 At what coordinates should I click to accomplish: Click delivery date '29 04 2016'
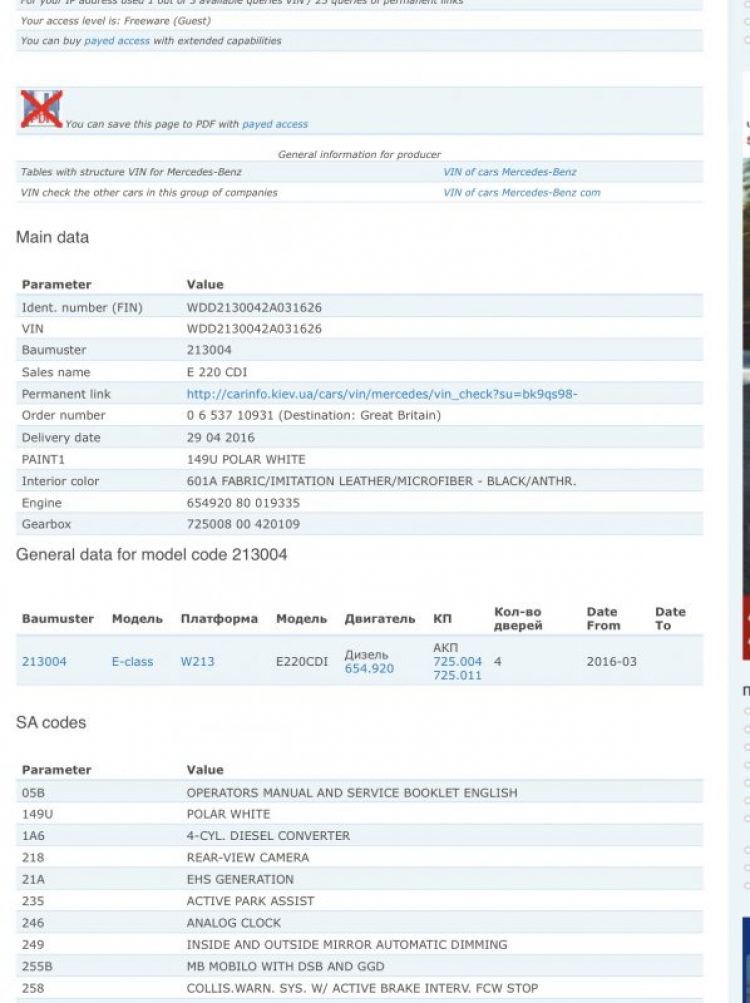tap(221, 438)
